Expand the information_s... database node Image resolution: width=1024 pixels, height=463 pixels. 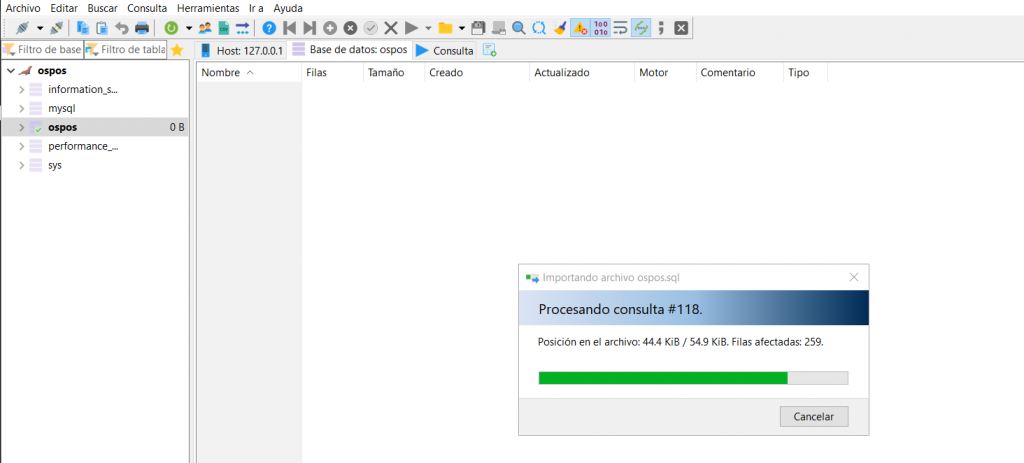click(x=22, y=89)
